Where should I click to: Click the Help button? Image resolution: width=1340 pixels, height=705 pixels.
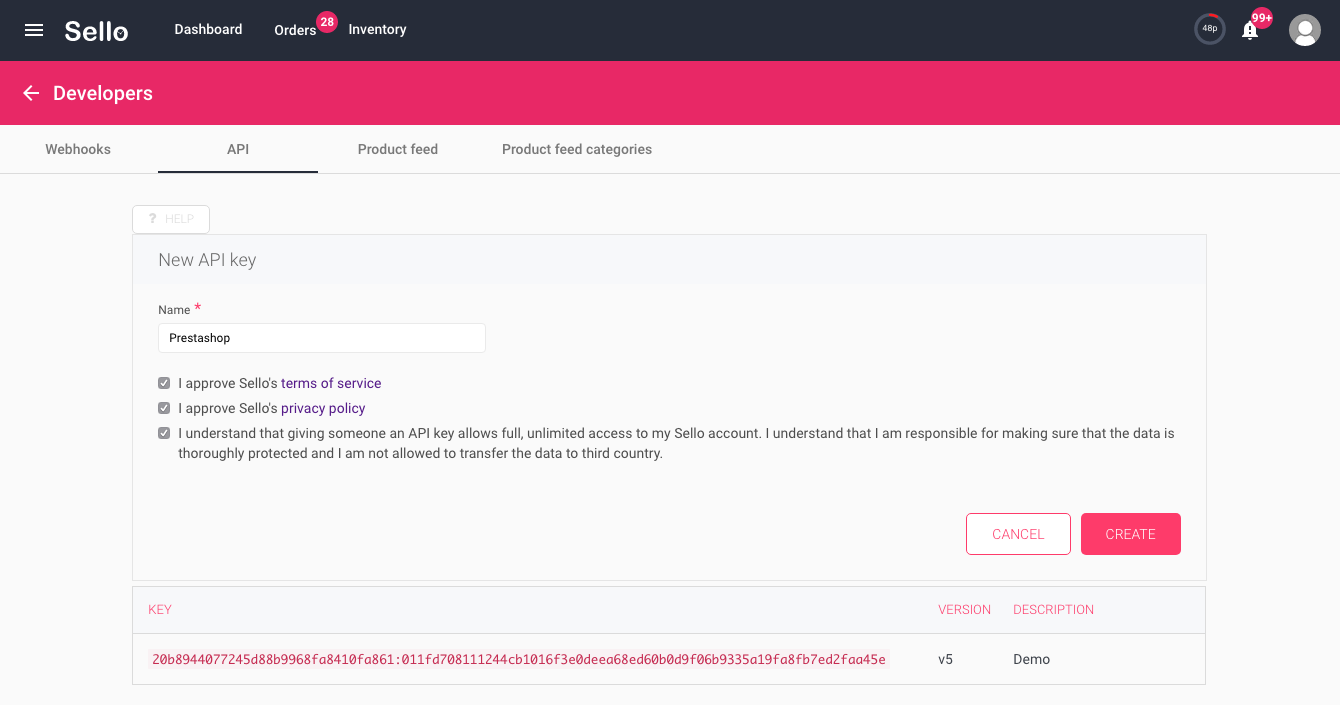click(171, 219)
